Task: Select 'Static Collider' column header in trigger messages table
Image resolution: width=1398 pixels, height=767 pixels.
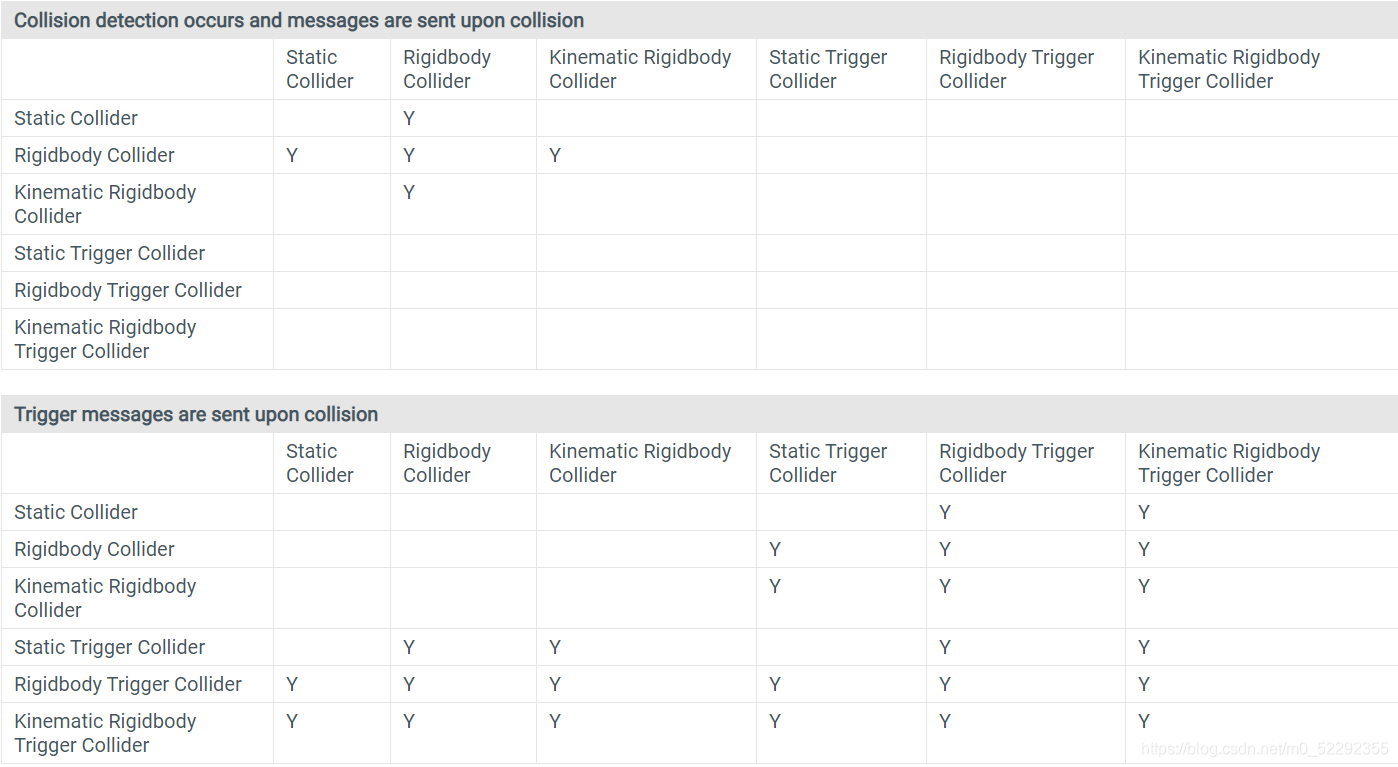Action: coord(320,463)
